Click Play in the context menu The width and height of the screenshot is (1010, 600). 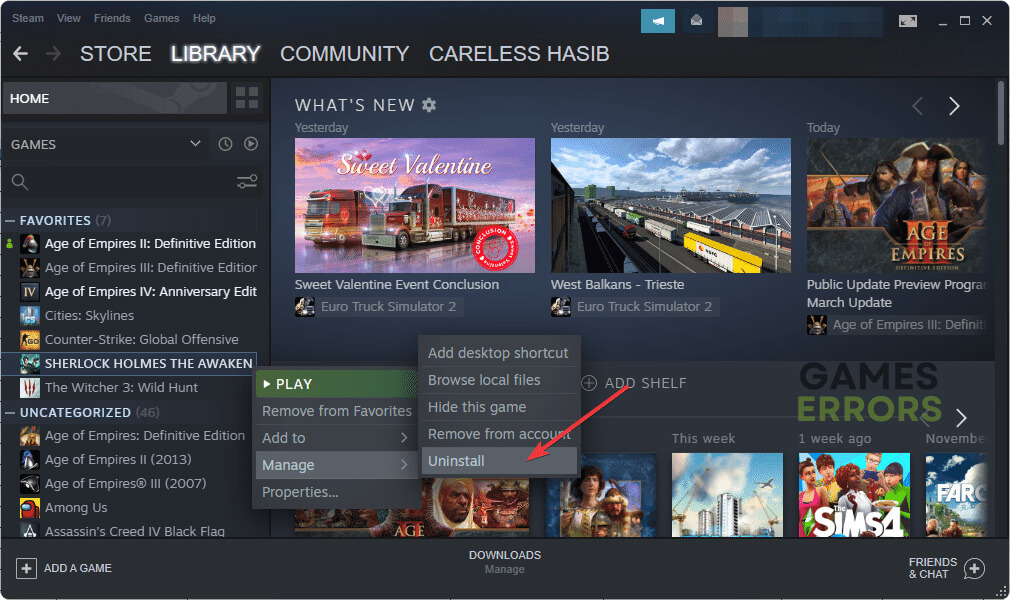pyautogui.click(x=335, y=384)
